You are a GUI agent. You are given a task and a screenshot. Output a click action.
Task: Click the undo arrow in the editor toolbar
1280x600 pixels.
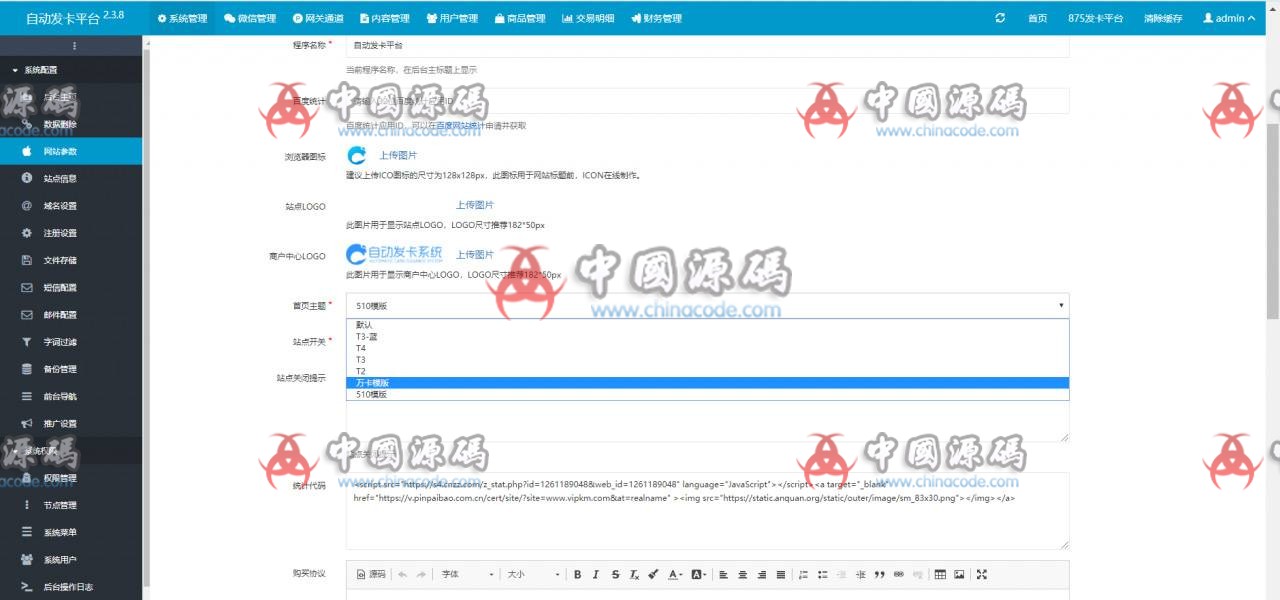402,574
